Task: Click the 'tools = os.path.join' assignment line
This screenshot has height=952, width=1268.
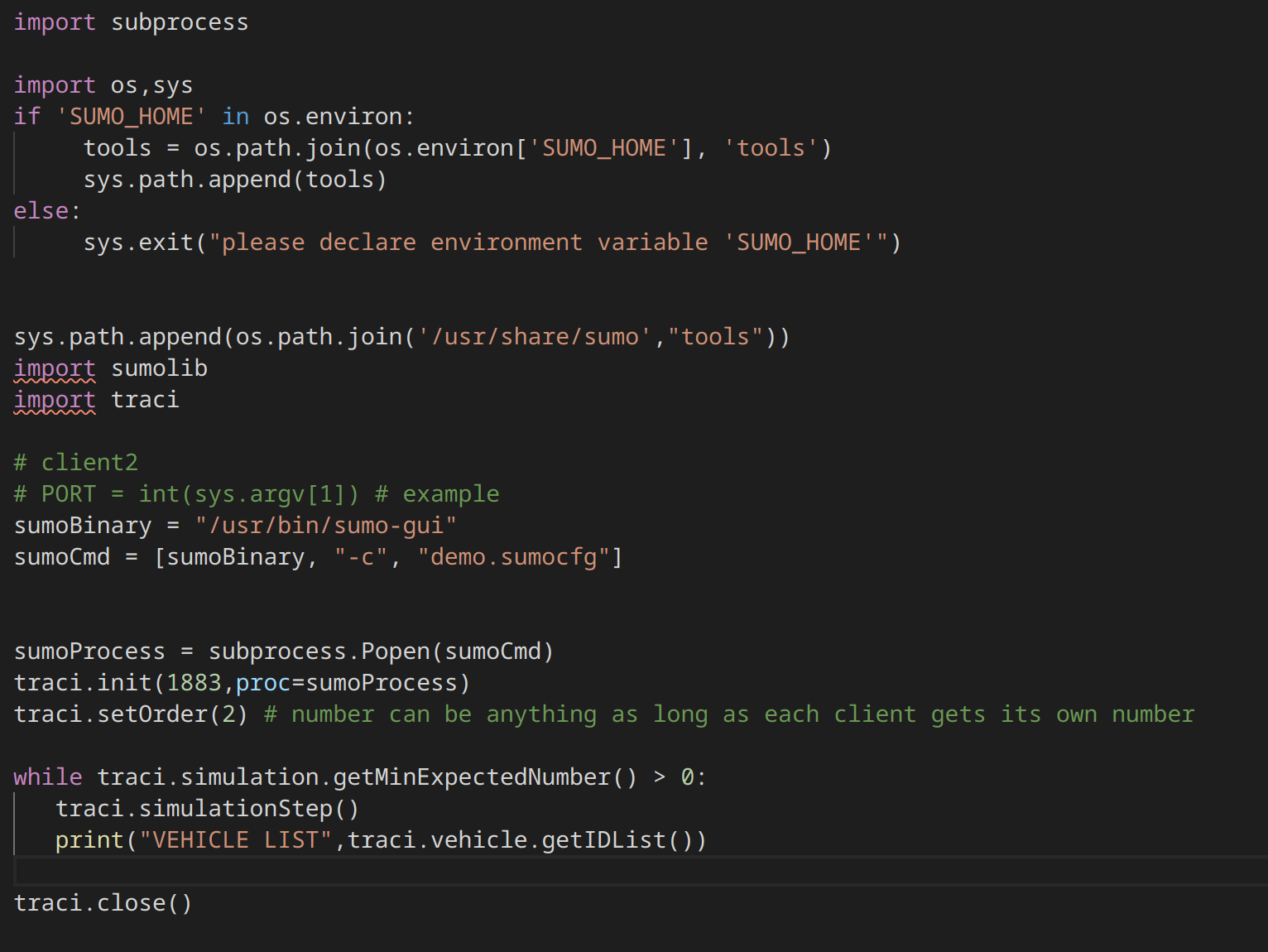Action: tap(458, 148)
